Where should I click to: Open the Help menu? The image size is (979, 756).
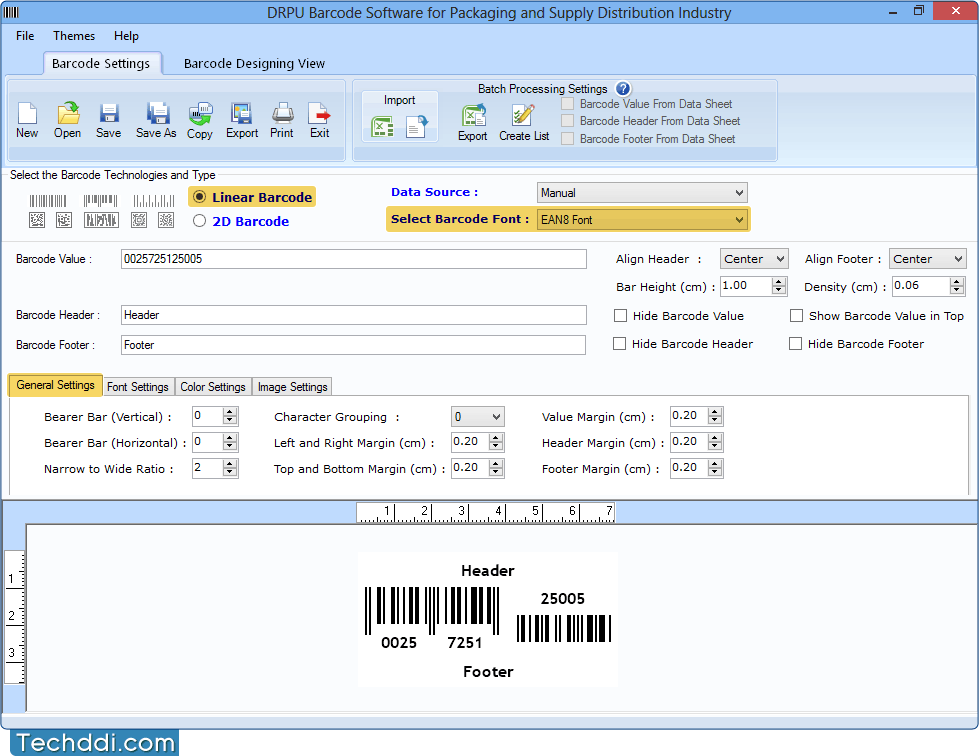[126, 36]
